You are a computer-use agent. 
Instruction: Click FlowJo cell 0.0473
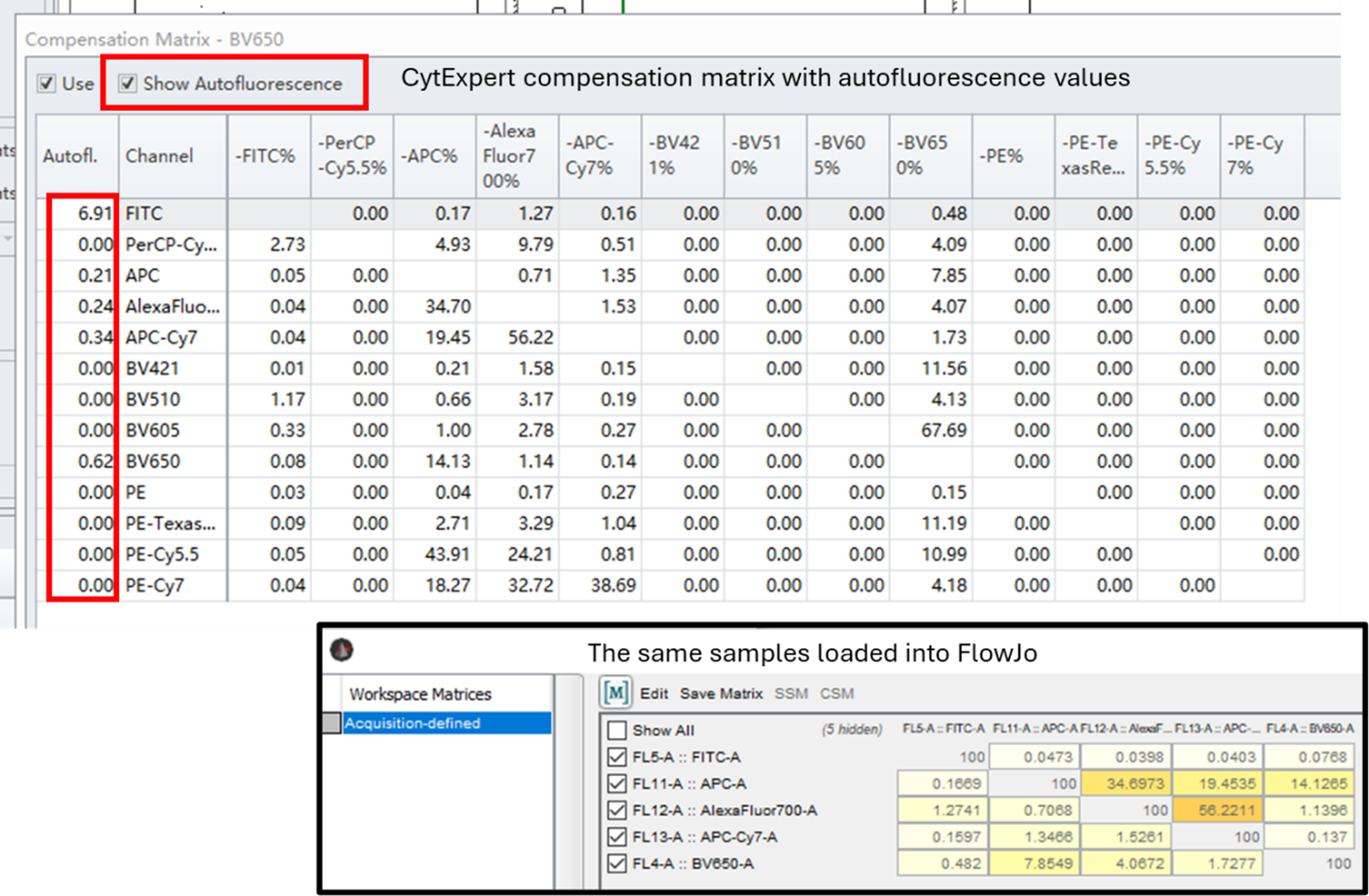1033,757
